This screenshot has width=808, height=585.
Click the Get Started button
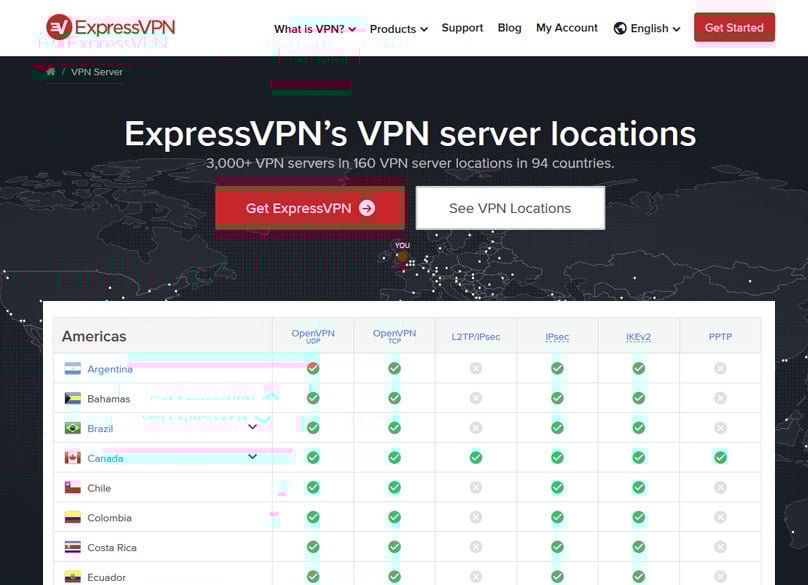(734, 27)
